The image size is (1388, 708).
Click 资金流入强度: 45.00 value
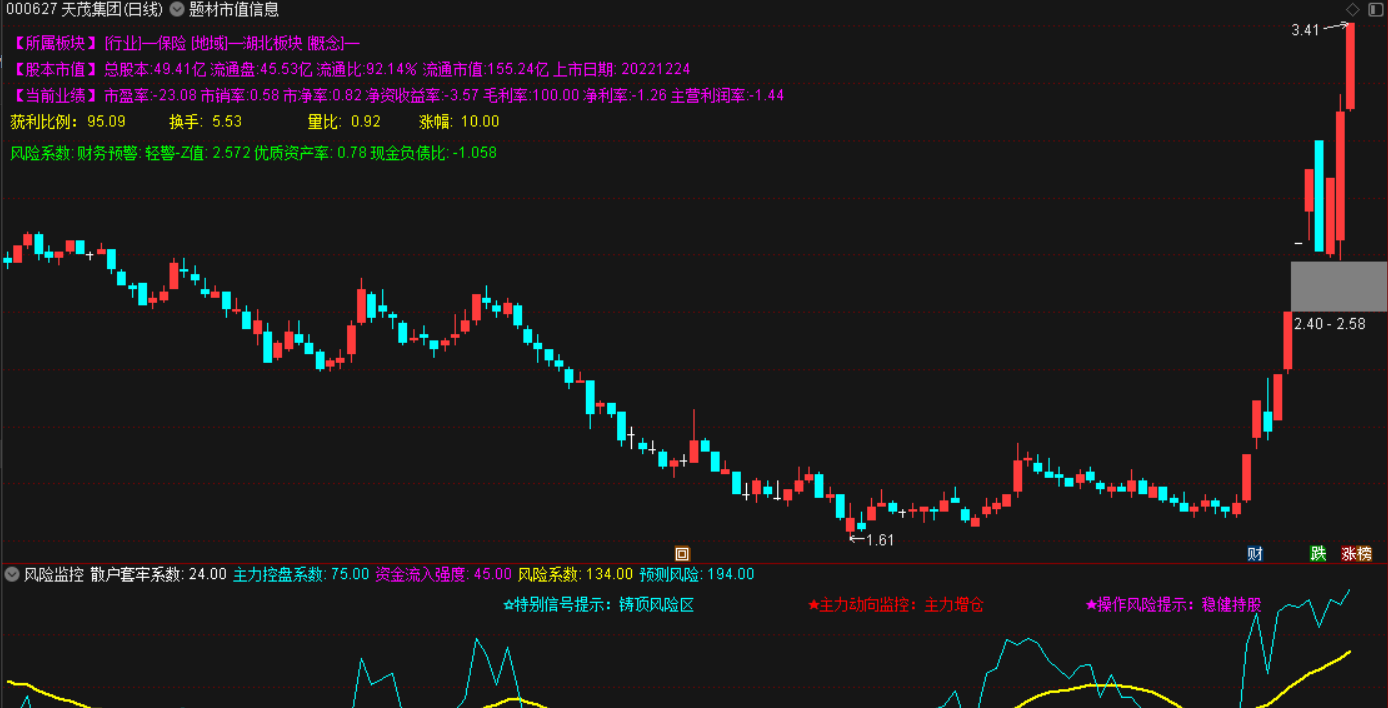[x=443, y=574]
